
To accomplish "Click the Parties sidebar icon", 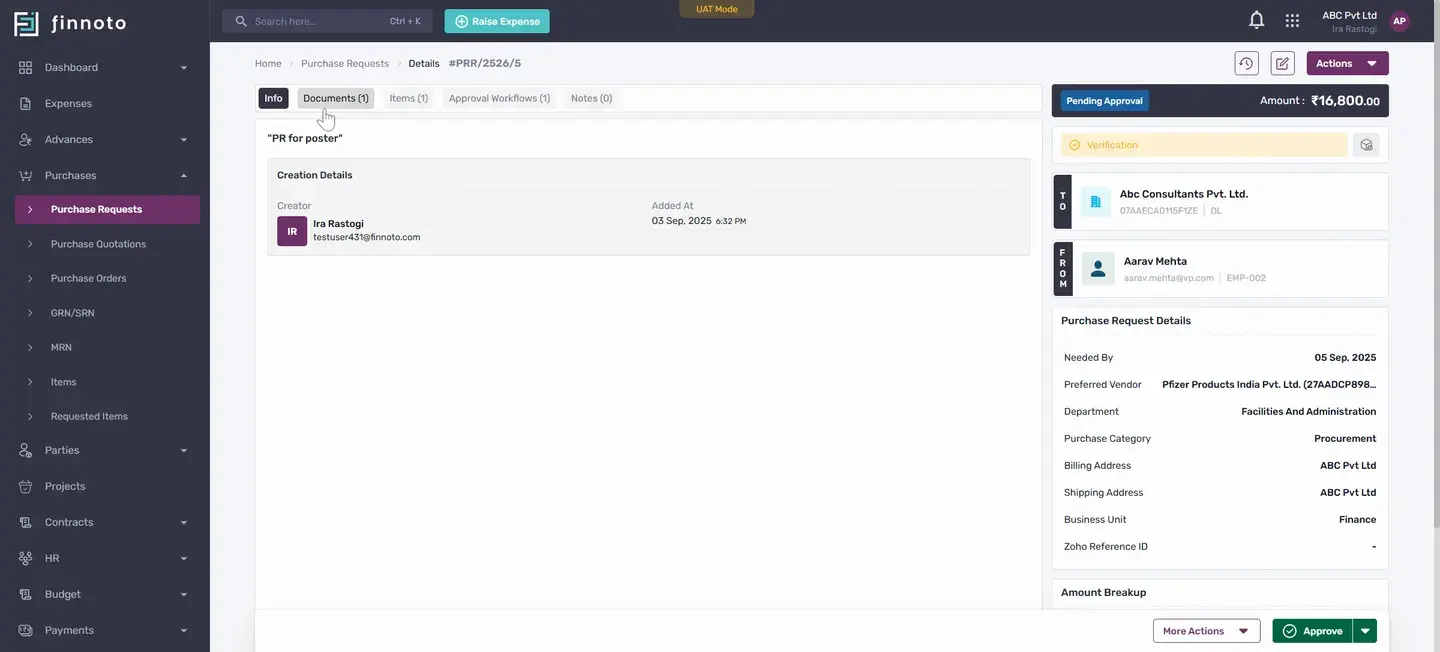I will click(x=26, y=450).
